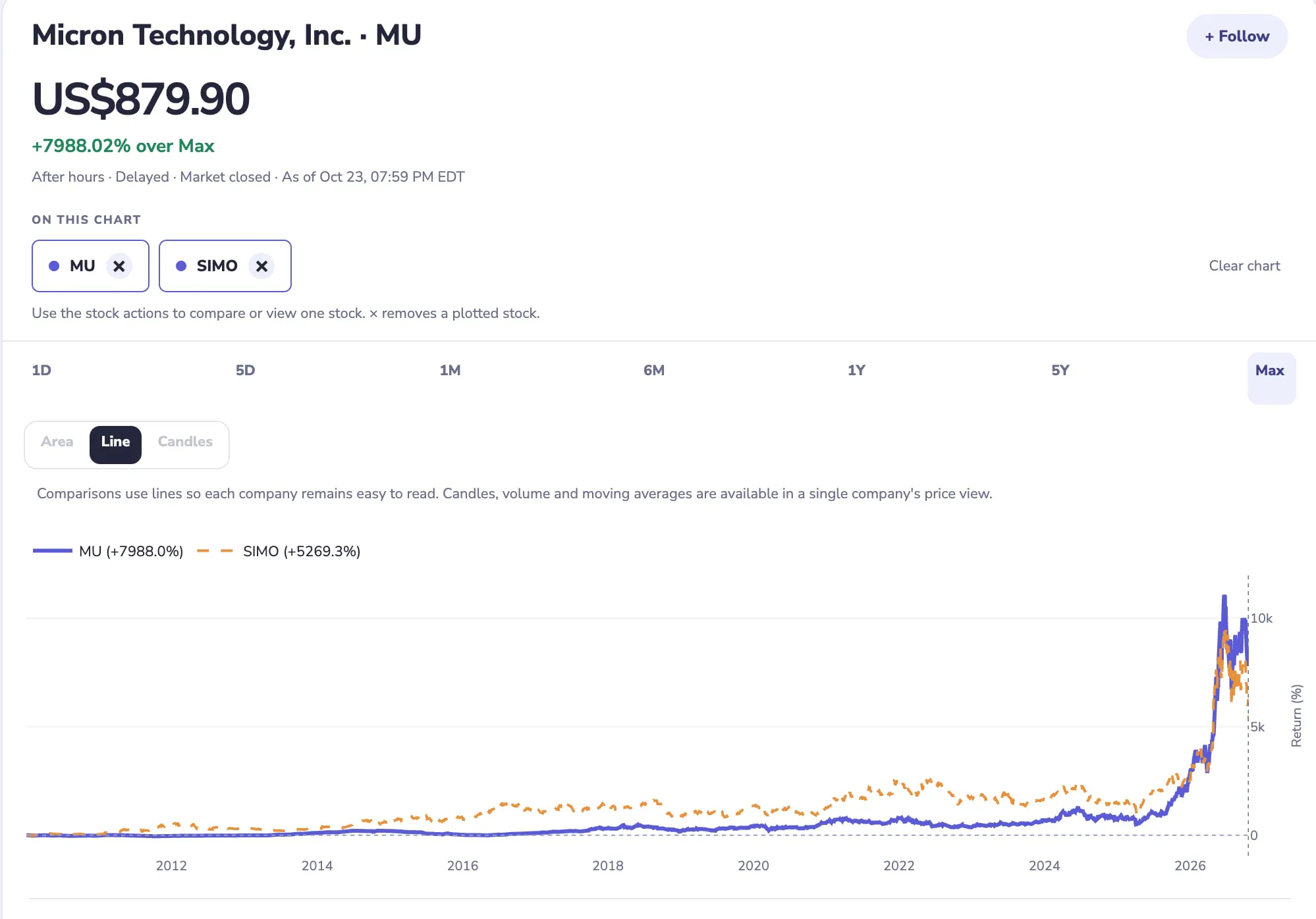The height and width of the screenshot is (919, 1316).
Task: Switch chart type to Area
Action: (x=57, y=442)
